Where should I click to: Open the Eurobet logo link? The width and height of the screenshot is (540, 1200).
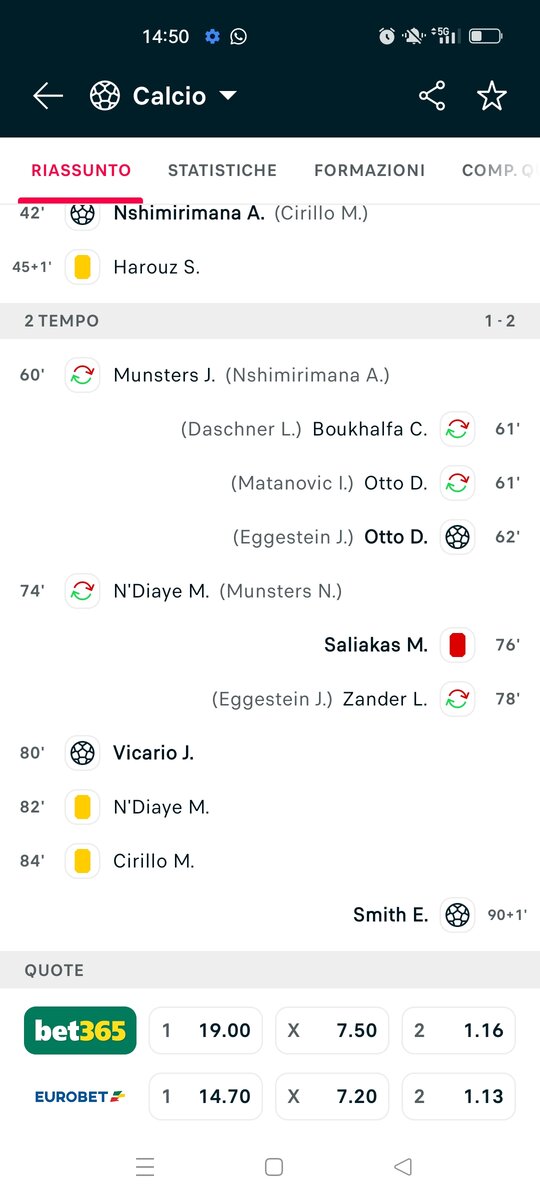pyautogui.click(x=80, y=1096)
